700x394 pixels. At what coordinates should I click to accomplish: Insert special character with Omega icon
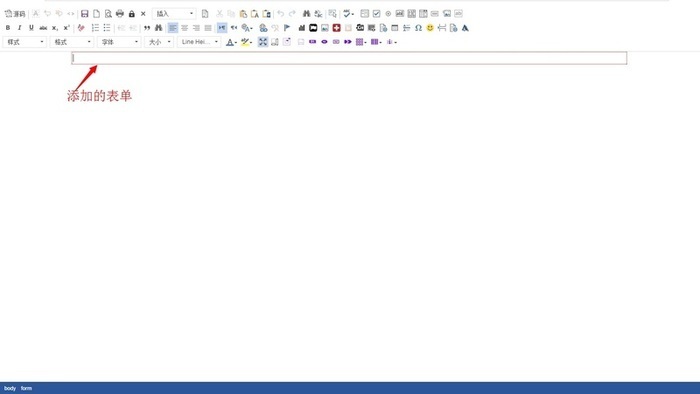tap(418, 28)
